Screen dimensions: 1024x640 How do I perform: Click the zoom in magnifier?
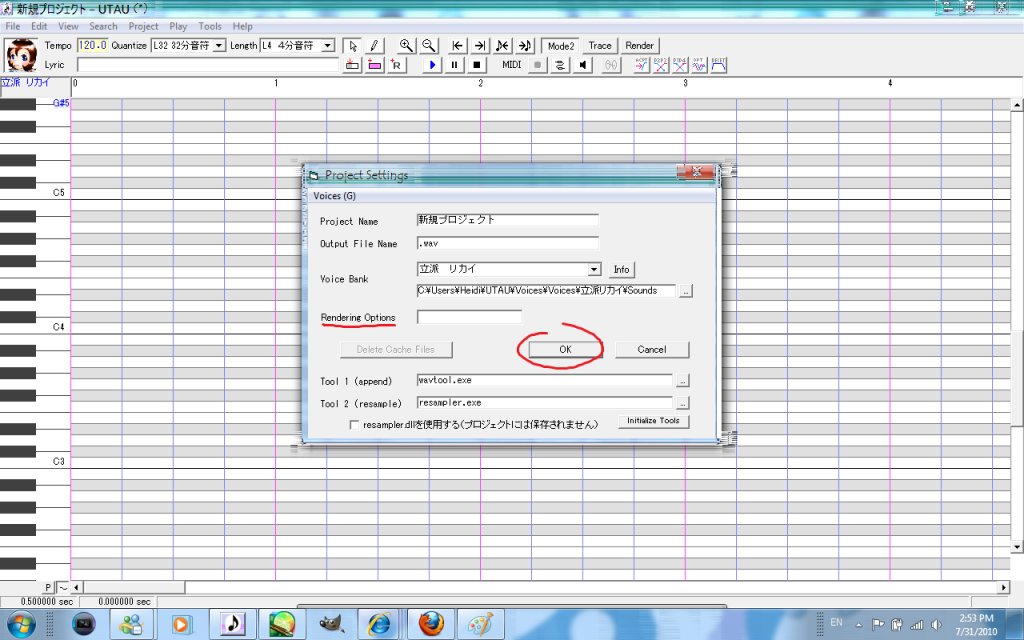click(406, 46)
